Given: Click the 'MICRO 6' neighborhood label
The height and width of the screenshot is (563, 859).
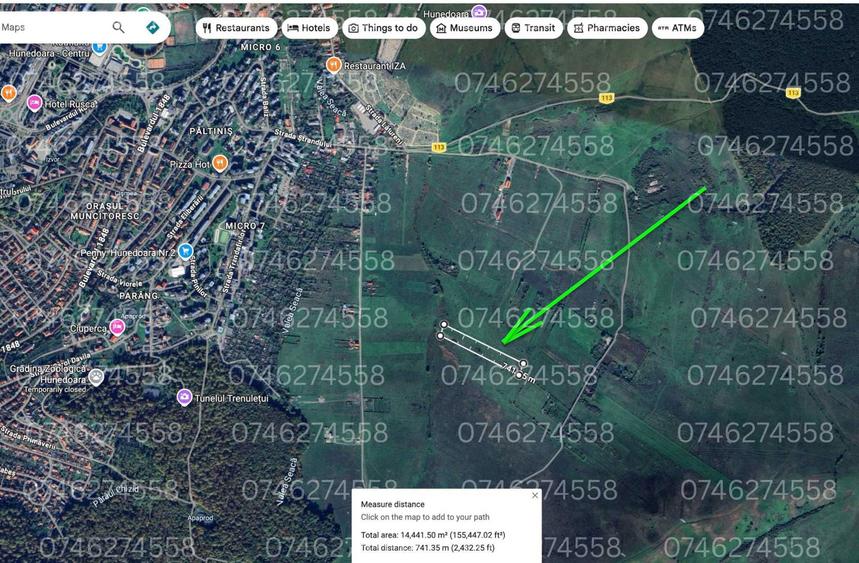Looking at the screenshot, I should 261,47.
